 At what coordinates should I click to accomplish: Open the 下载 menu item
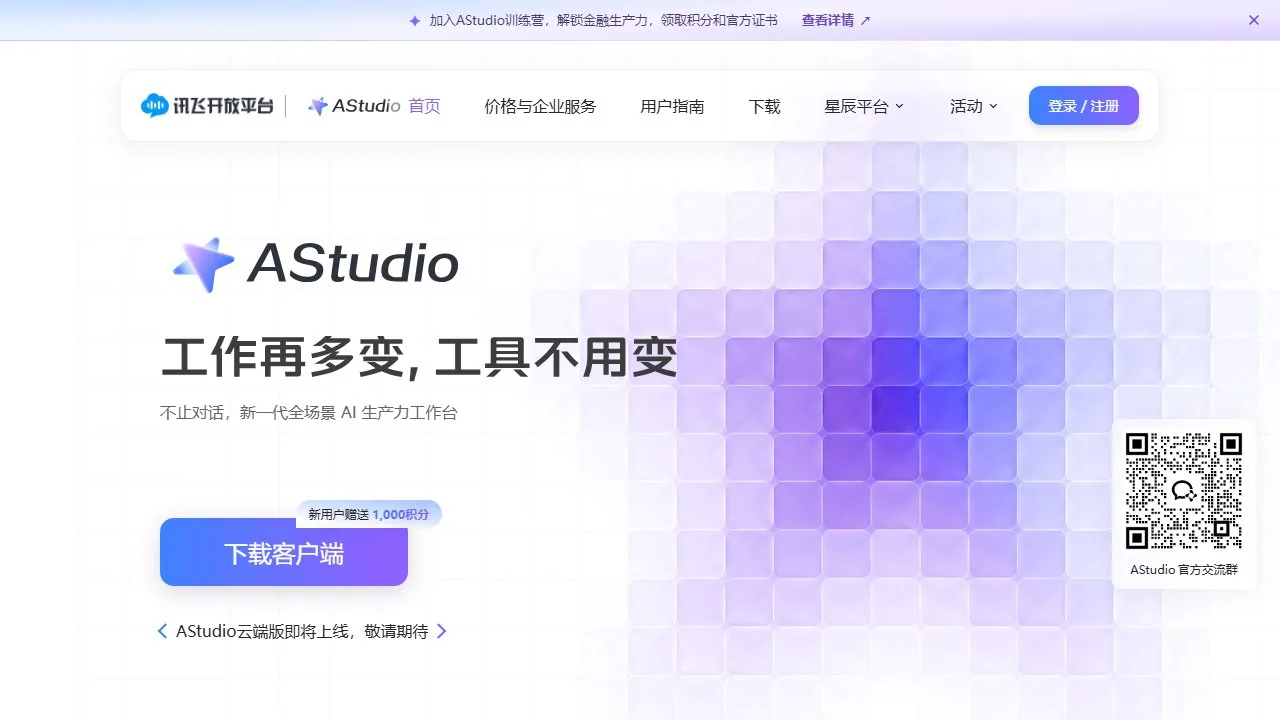point(764,106)
